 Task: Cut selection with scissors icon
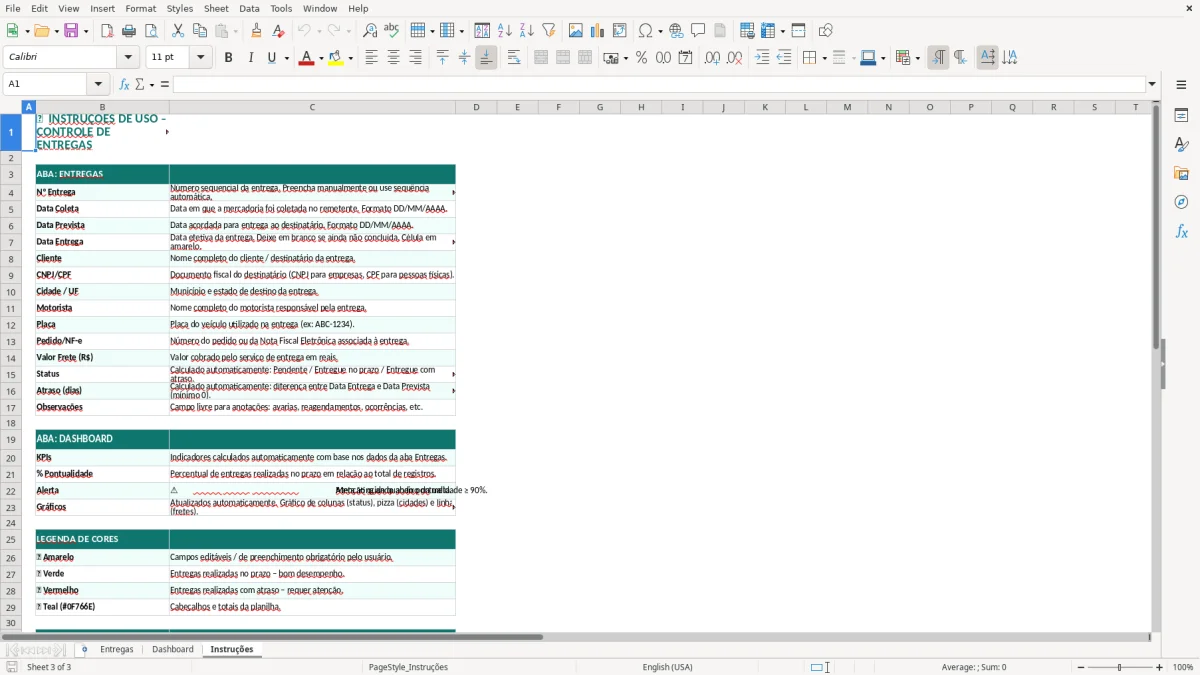click(178, 31)
